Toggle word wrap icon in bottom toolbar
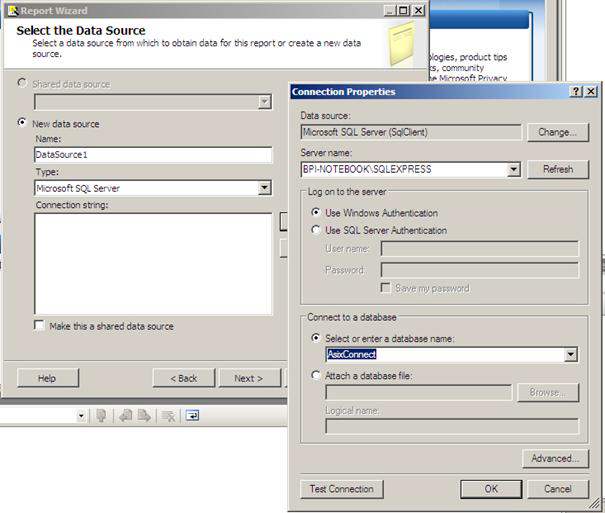This screenshot has width=605, height=513. click(192, 415)
